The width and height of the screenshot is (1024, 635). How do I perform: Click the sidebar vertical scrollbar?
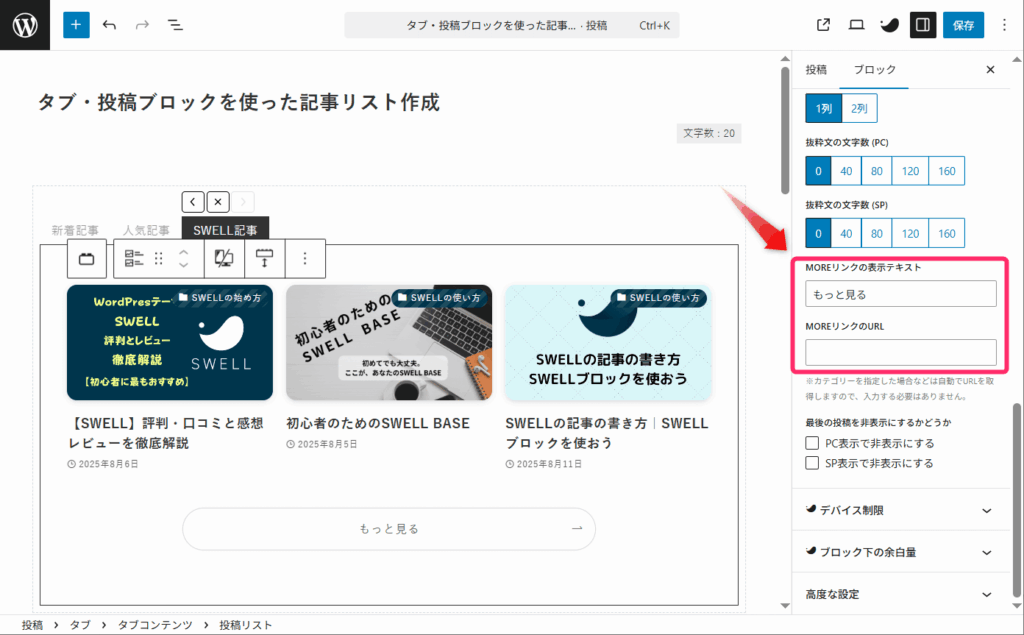click(1017, 500)
